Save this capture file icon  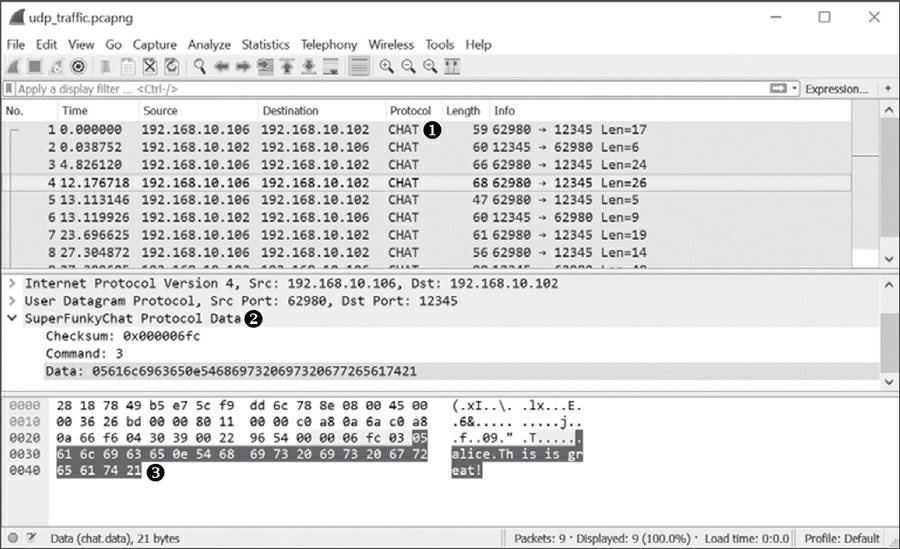pos(127,67)
